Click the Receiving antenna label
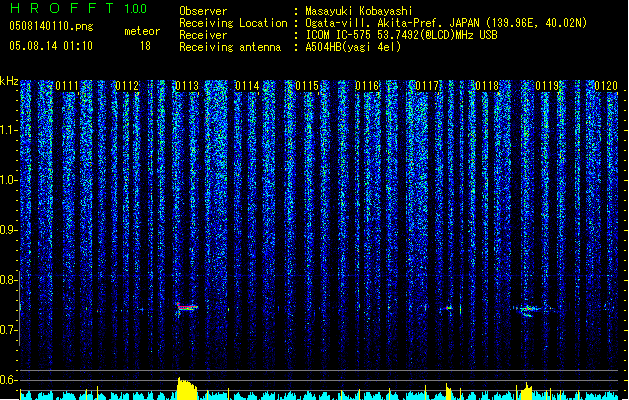The height and width of the screenshot is (400, 629). [230, 47]
